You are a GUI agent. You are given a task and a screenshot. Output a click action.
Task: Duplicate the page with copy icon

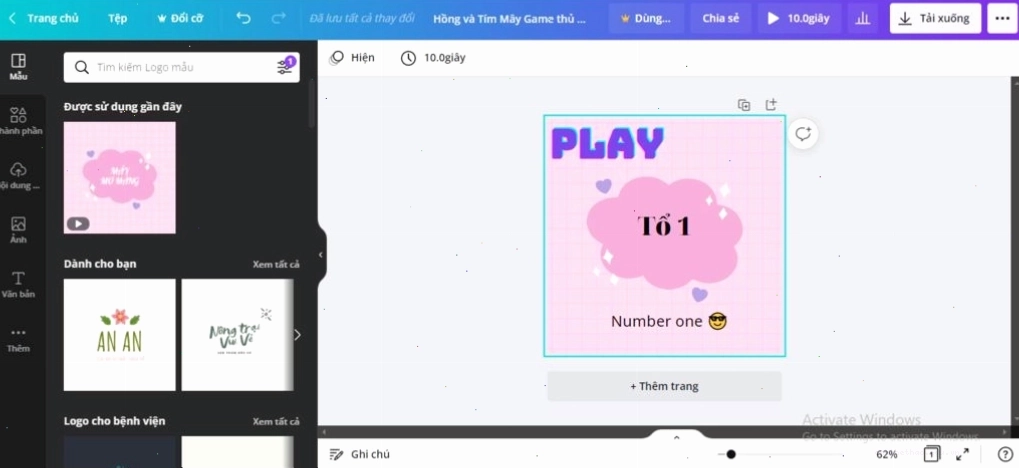pyautogui.click(x=744, y=105)
